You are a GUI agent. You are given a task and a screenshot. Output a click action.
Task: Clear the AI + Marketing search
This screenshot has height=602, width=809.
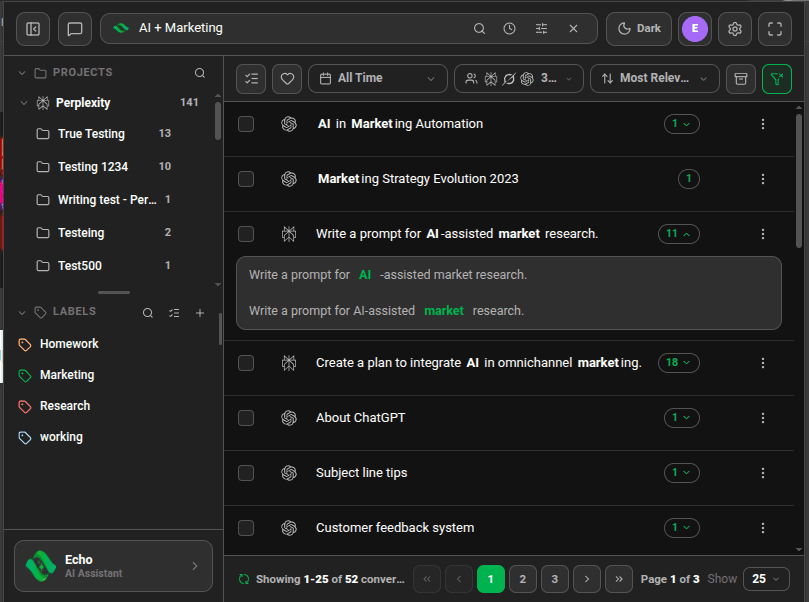click(573, 29)
